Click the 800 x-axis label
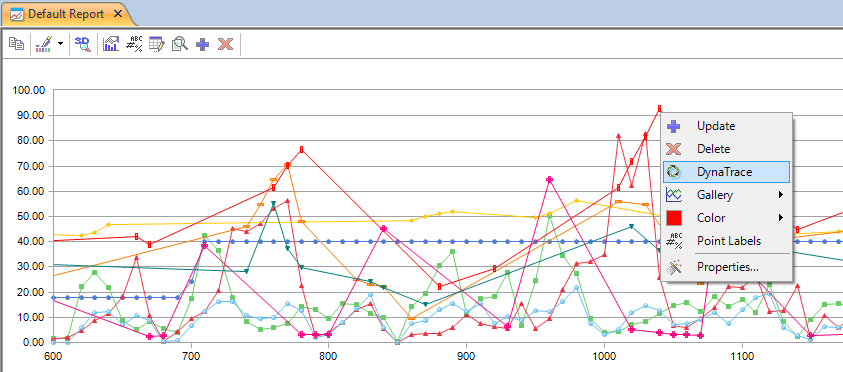The width and height of the screenshot is (843, 372). (327, 356)
